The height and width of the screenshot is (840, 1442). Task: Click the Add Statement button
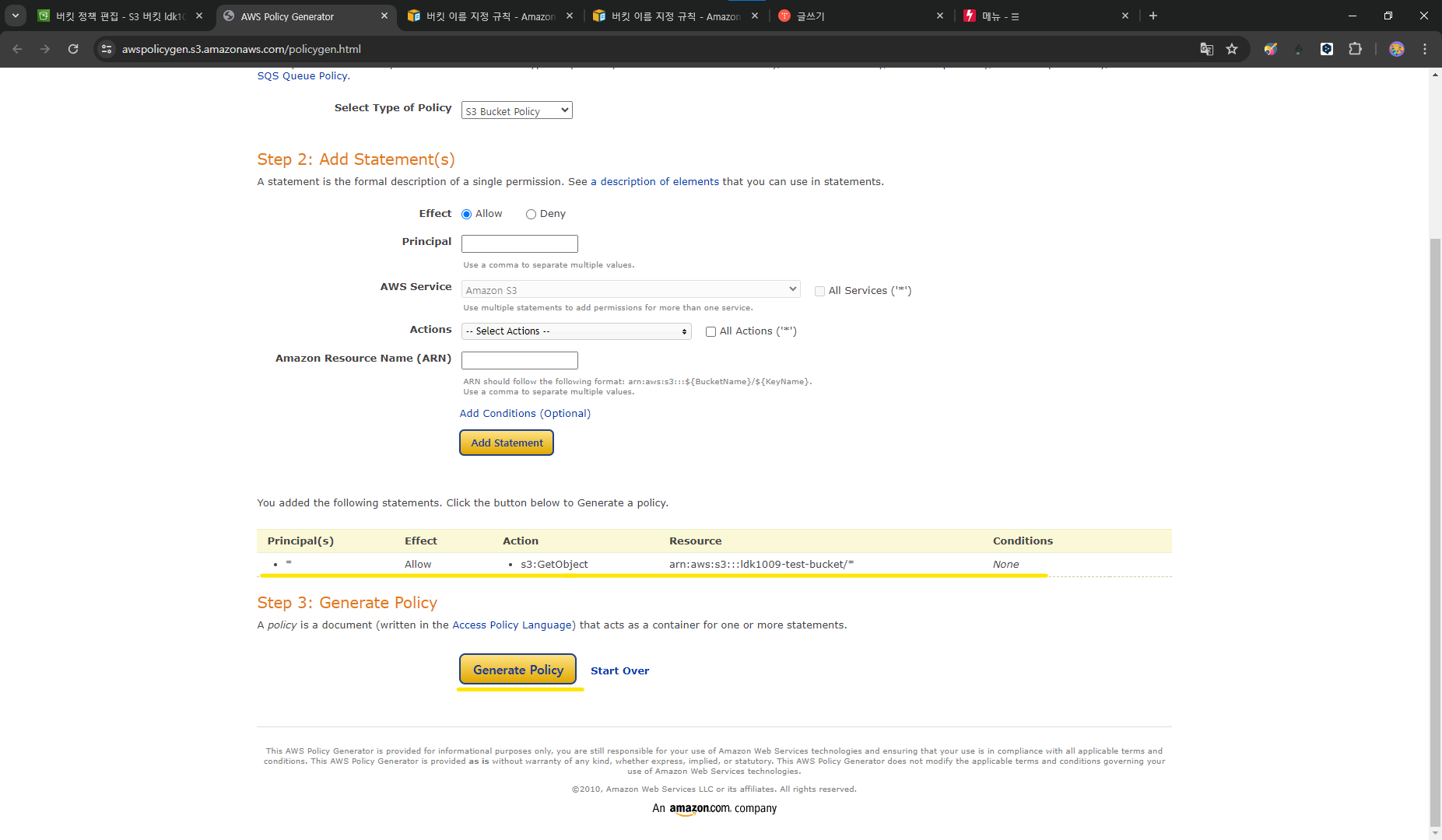(x=507, y=443)
